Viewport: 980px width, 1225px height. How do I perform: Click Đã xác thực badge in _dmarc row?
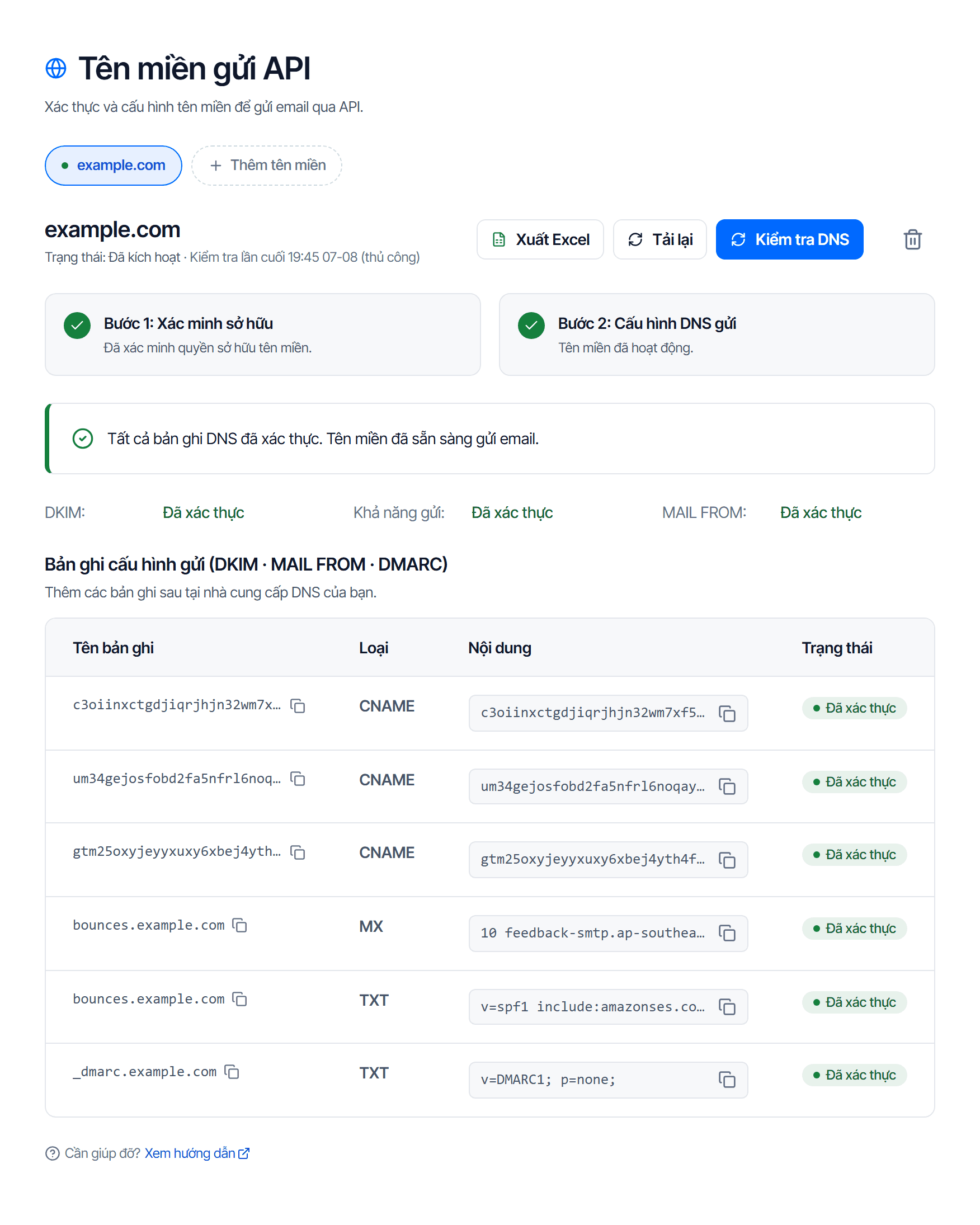pyautogui.click(x=854, y=1075)
